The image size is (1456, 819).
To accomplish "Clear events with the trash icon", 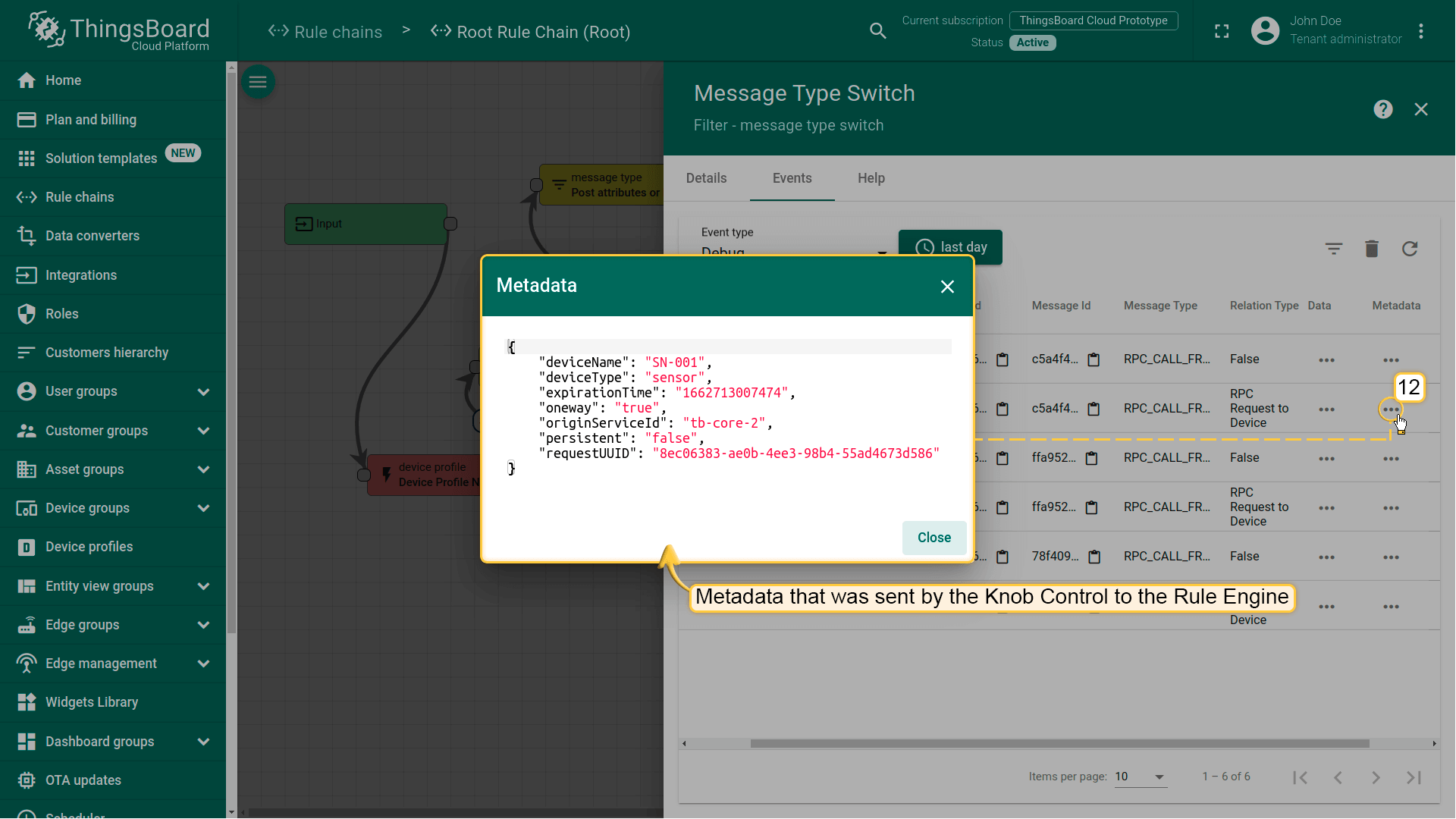I will (x=1371, y=249).
